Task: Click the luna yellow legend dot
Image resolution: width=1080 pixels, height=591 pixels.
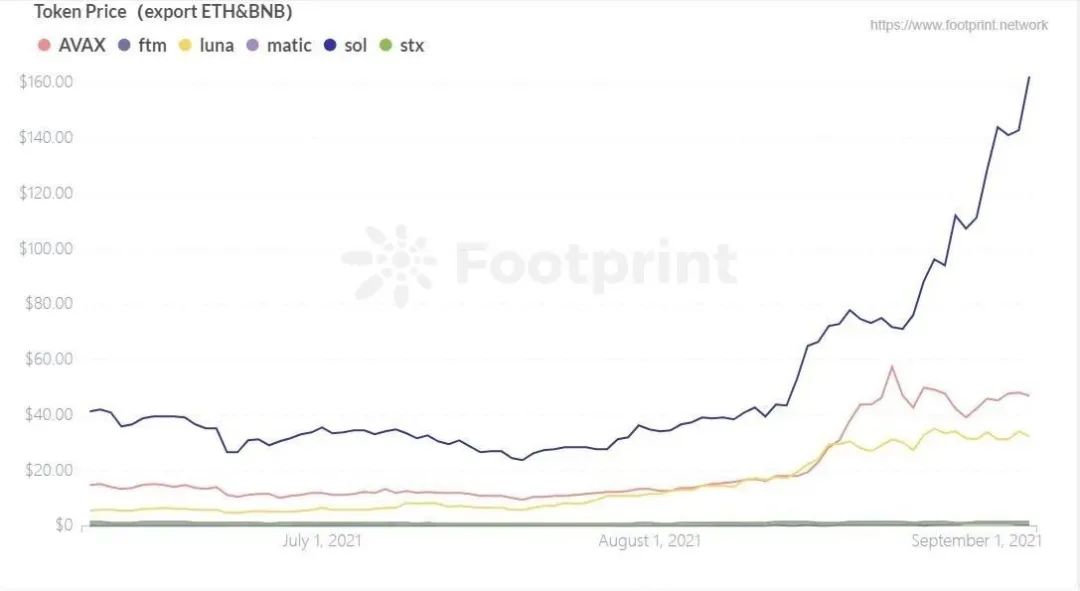Action: tap(185, 45)
